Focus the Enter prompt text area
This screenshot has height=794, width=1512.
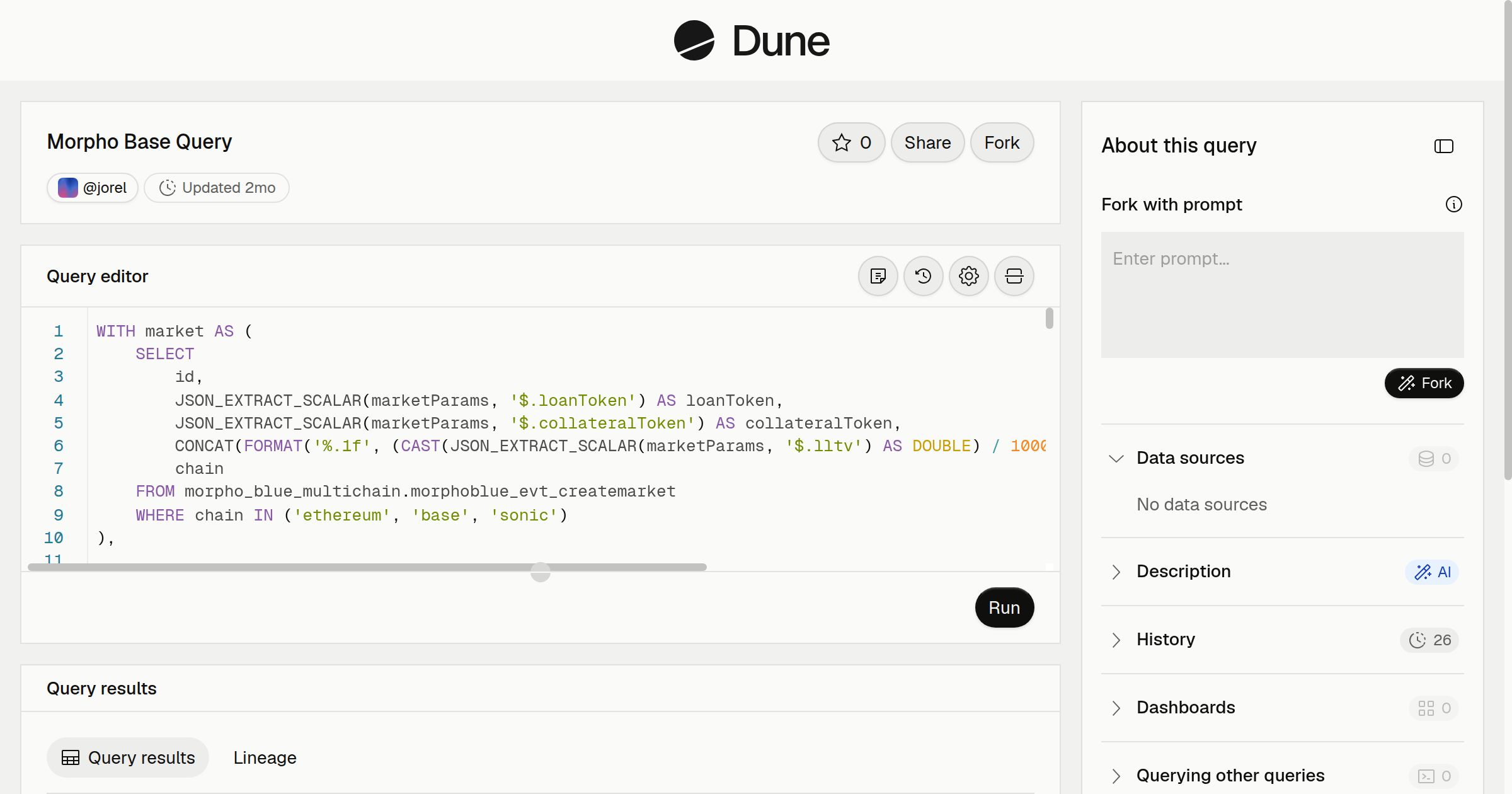1282,295
